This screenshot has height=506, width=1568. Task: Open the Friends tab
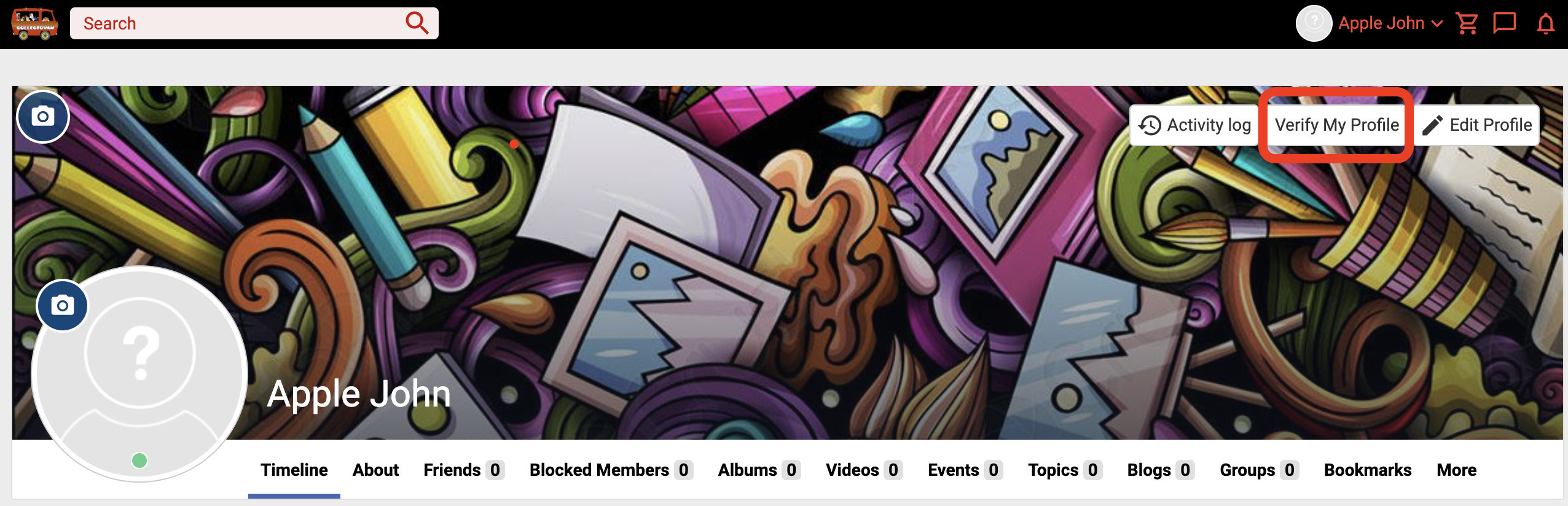pyautogui.click(x=464, y=470)
